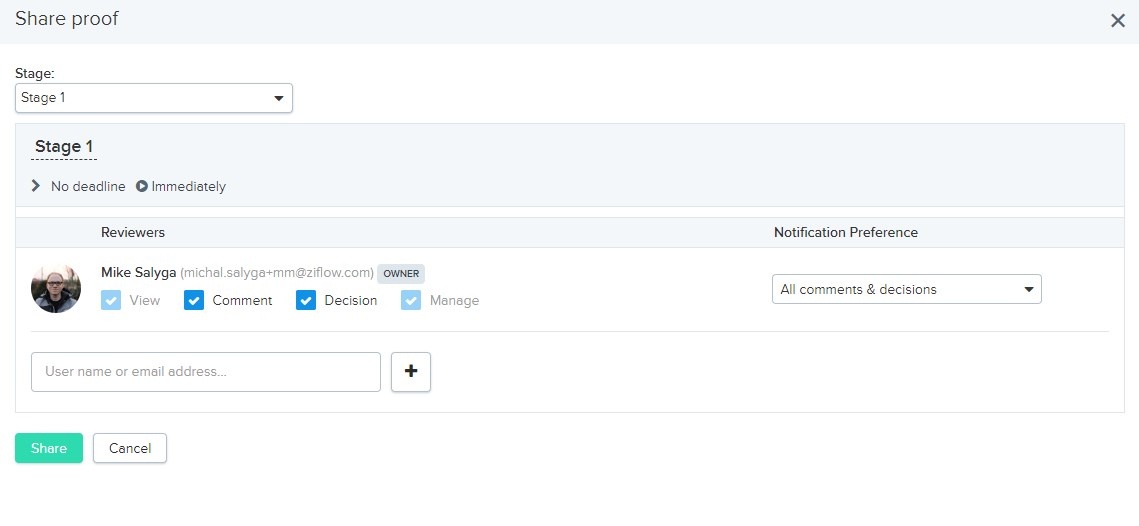The height and width of the screenshot is (526, 1139).
Task: Uncheck the Decision permission checkbox
Action: pos(306,300)
